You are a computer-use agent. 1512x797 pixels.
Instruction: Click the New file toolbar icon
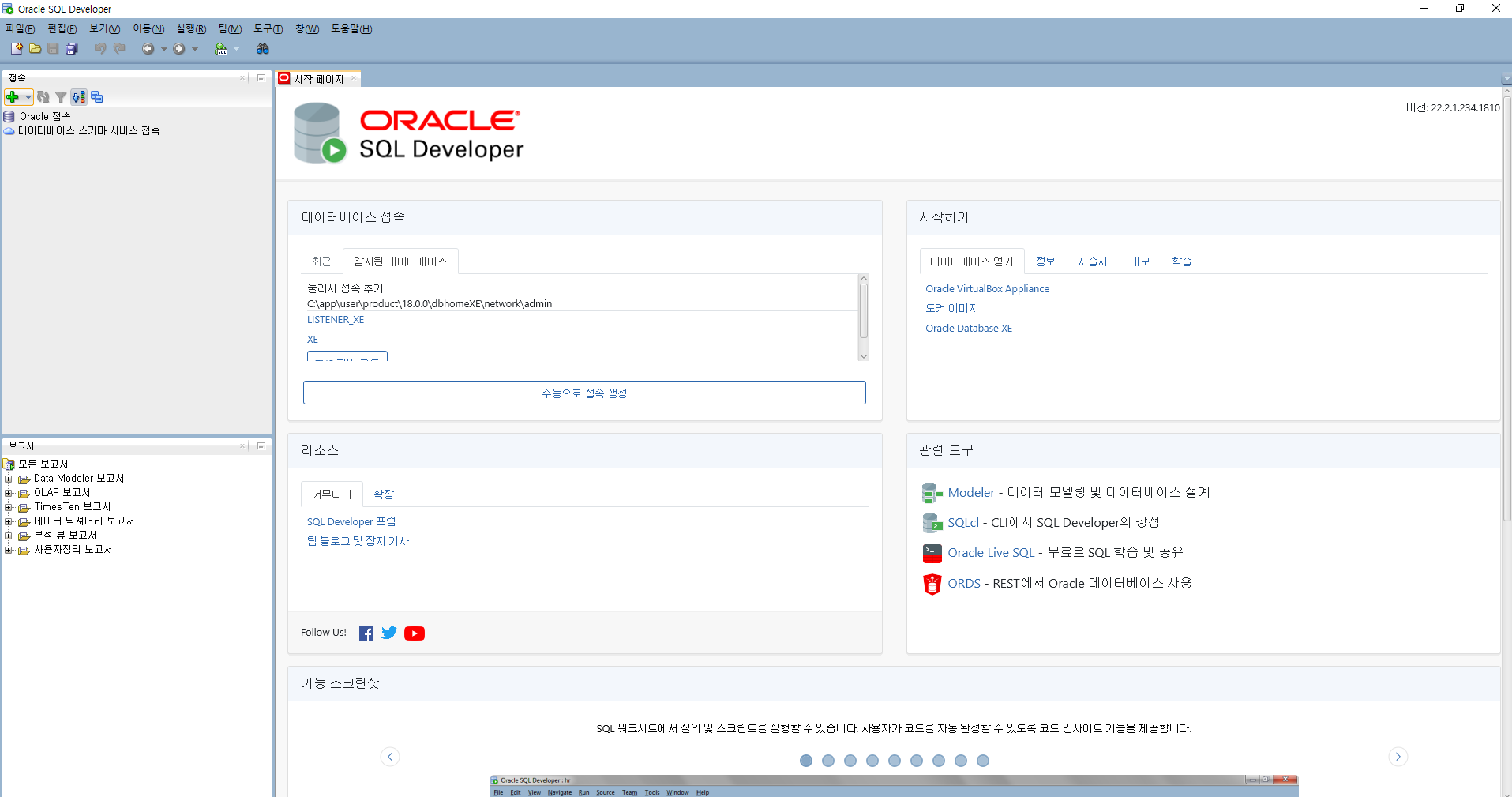(17, 49)
